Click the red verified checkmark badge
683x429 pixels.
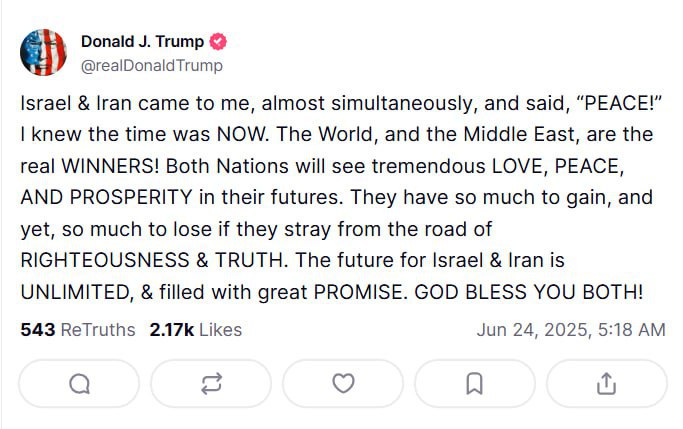pos(218,42)
